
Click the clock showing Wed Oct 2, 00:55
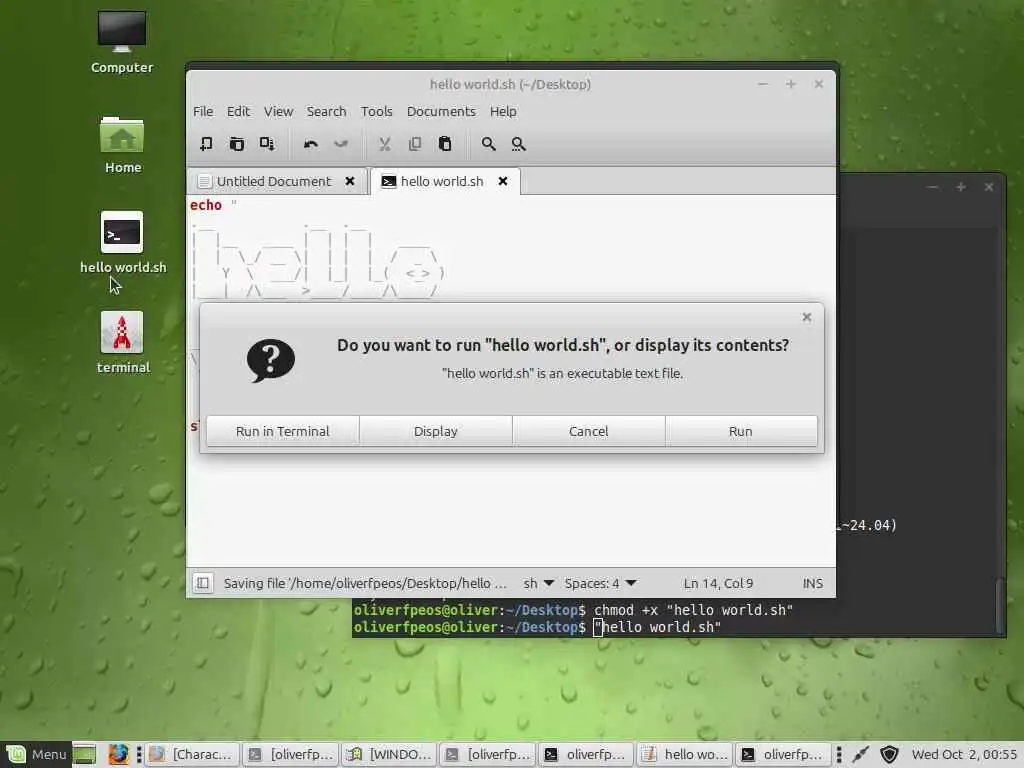pos(964,754)
